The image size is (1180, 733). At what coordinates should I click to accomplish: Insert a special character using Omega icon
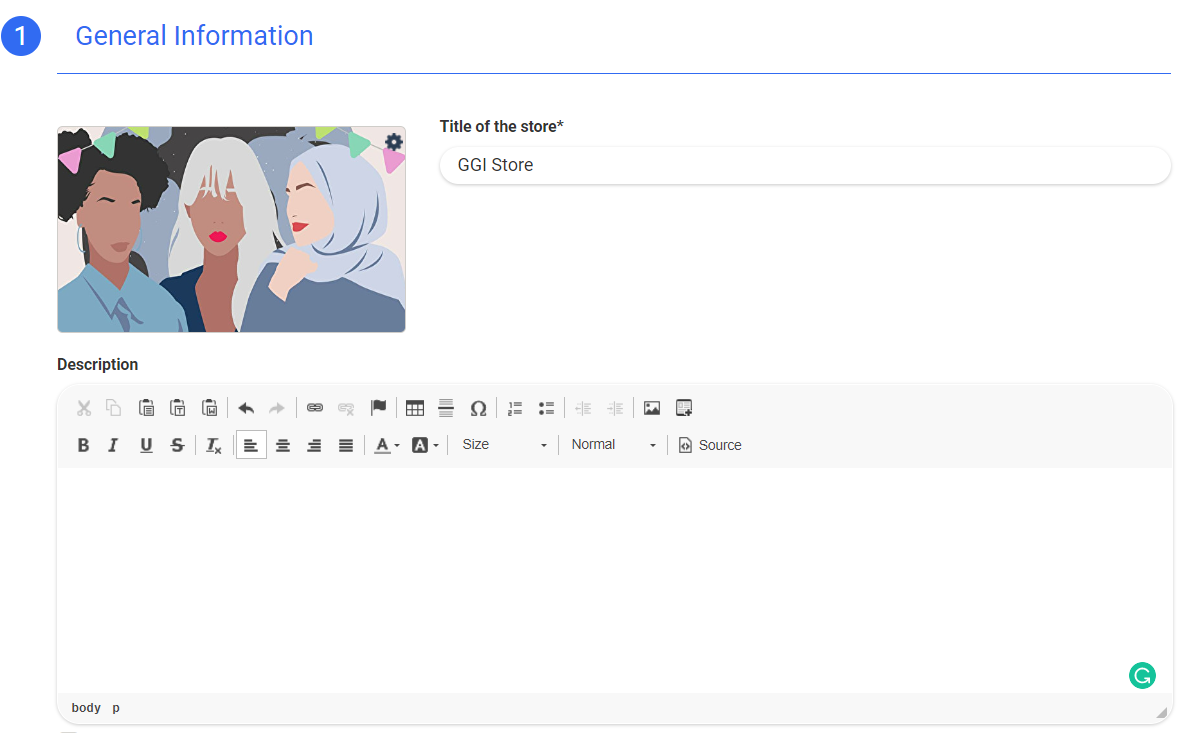tap(478, 408)
